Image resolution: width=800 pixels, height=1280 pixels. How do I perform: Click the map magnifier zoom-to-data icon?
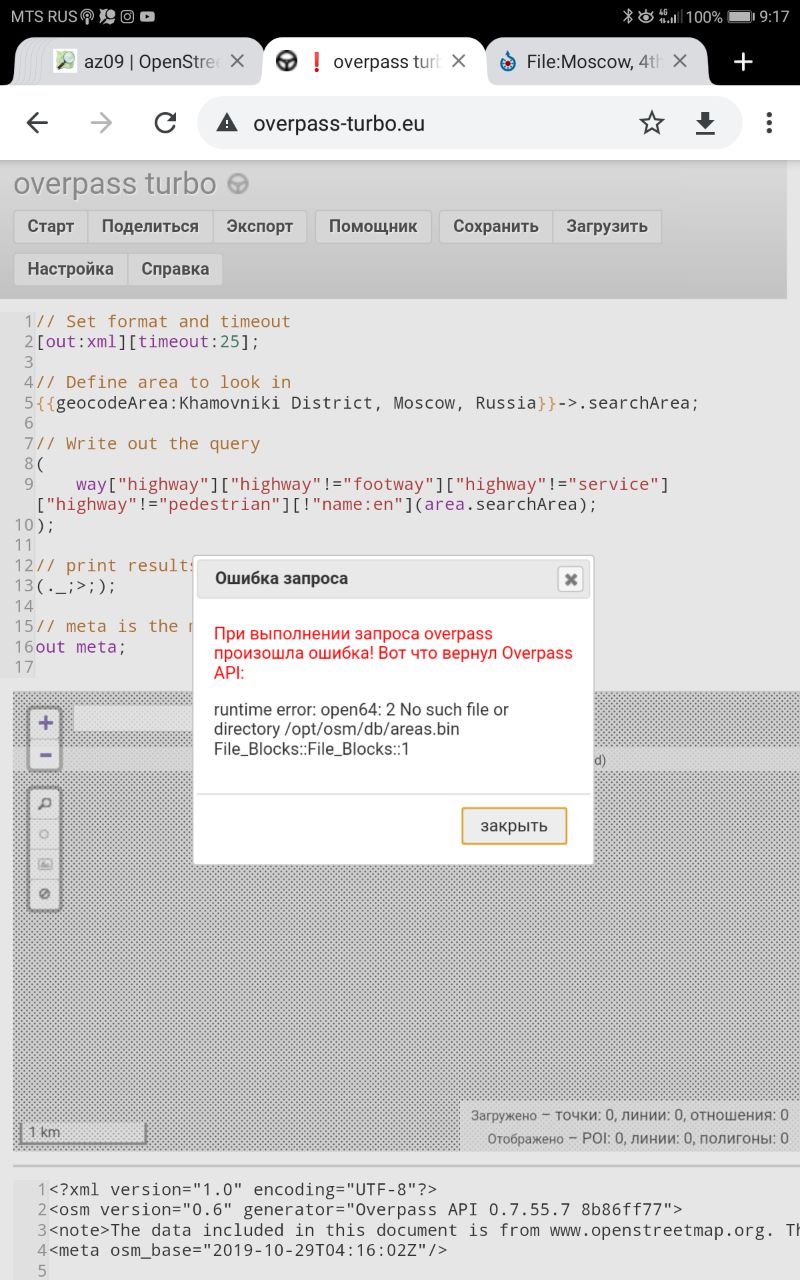(x=45, y=804)
